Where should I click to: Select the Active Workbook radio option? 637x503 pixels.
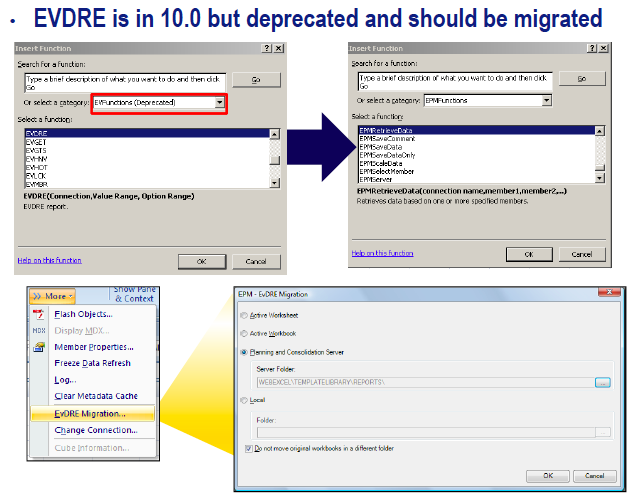coord(244,334)
